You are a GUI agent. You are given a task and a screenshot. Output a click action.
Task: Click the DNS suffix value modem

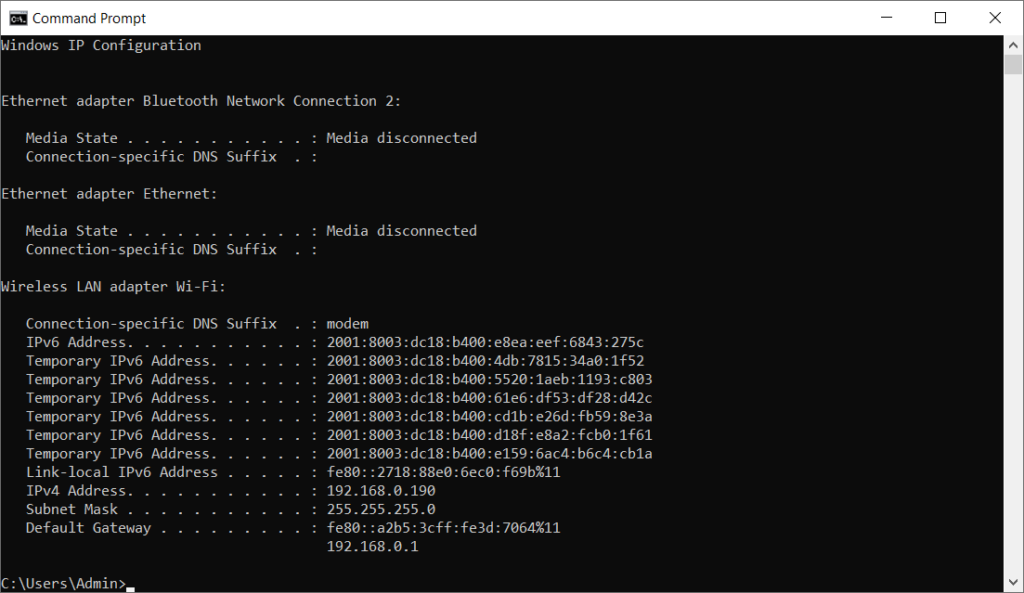click(347, 324)
